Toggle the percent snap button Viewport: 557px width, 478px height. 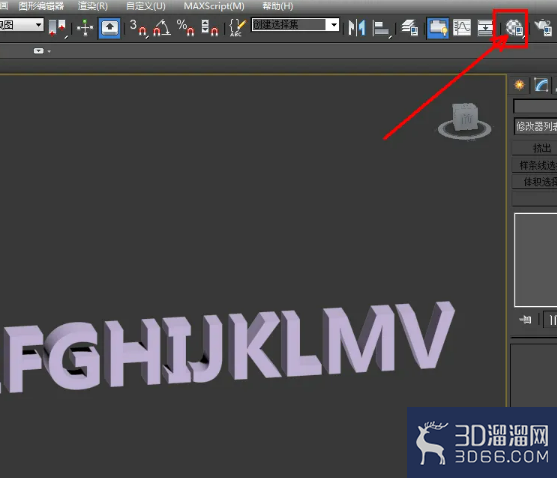(x=185, y=28)
